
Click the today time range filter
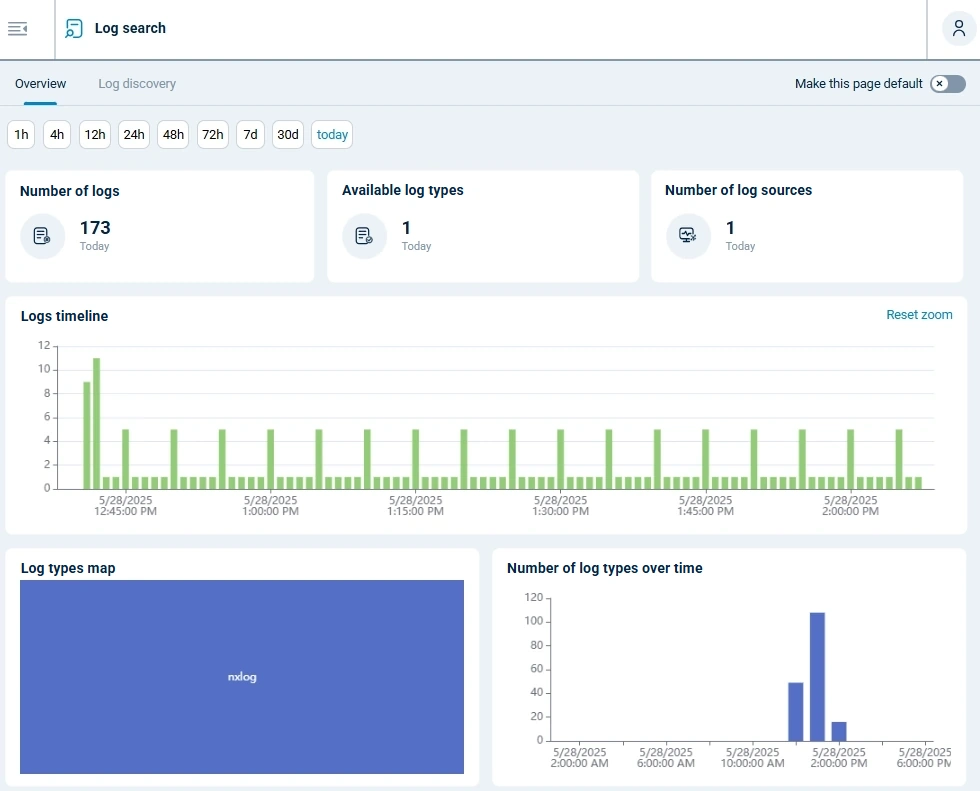click(x=331, y=134)
